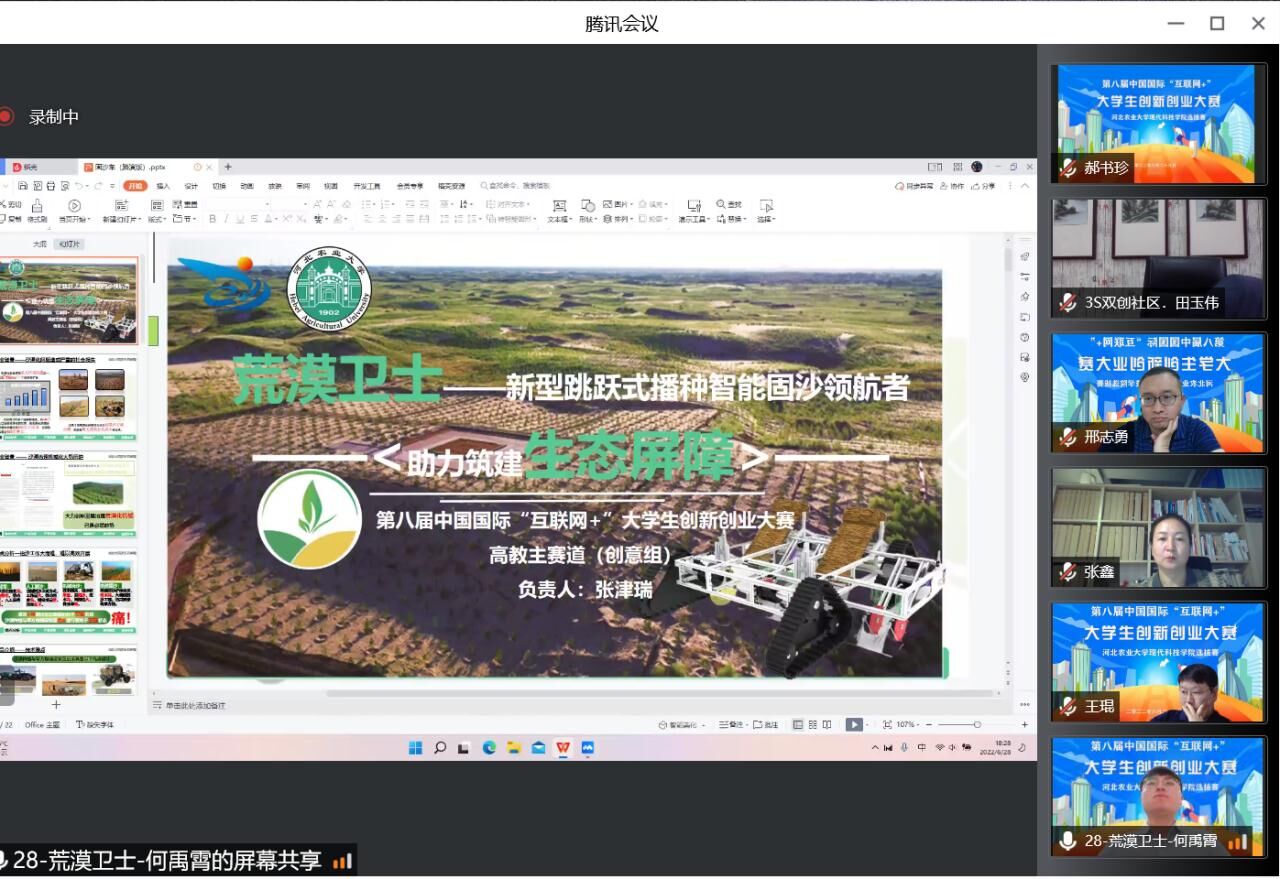Click the 3S双创社区 田玉伟 muted microphone icon
The height and width of the screenshot is (879, 1280).
point(1069,302)
